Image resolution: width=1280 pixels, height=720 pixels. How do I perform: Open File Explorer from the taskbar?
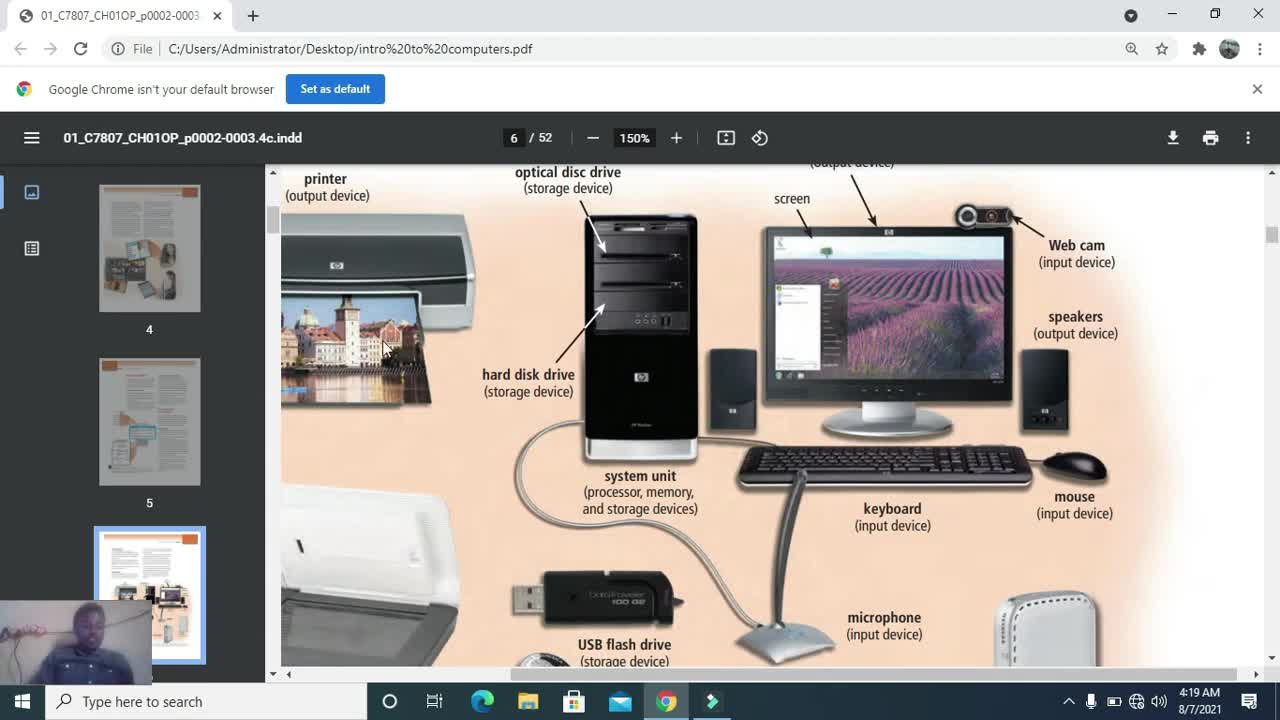[528, 701]
